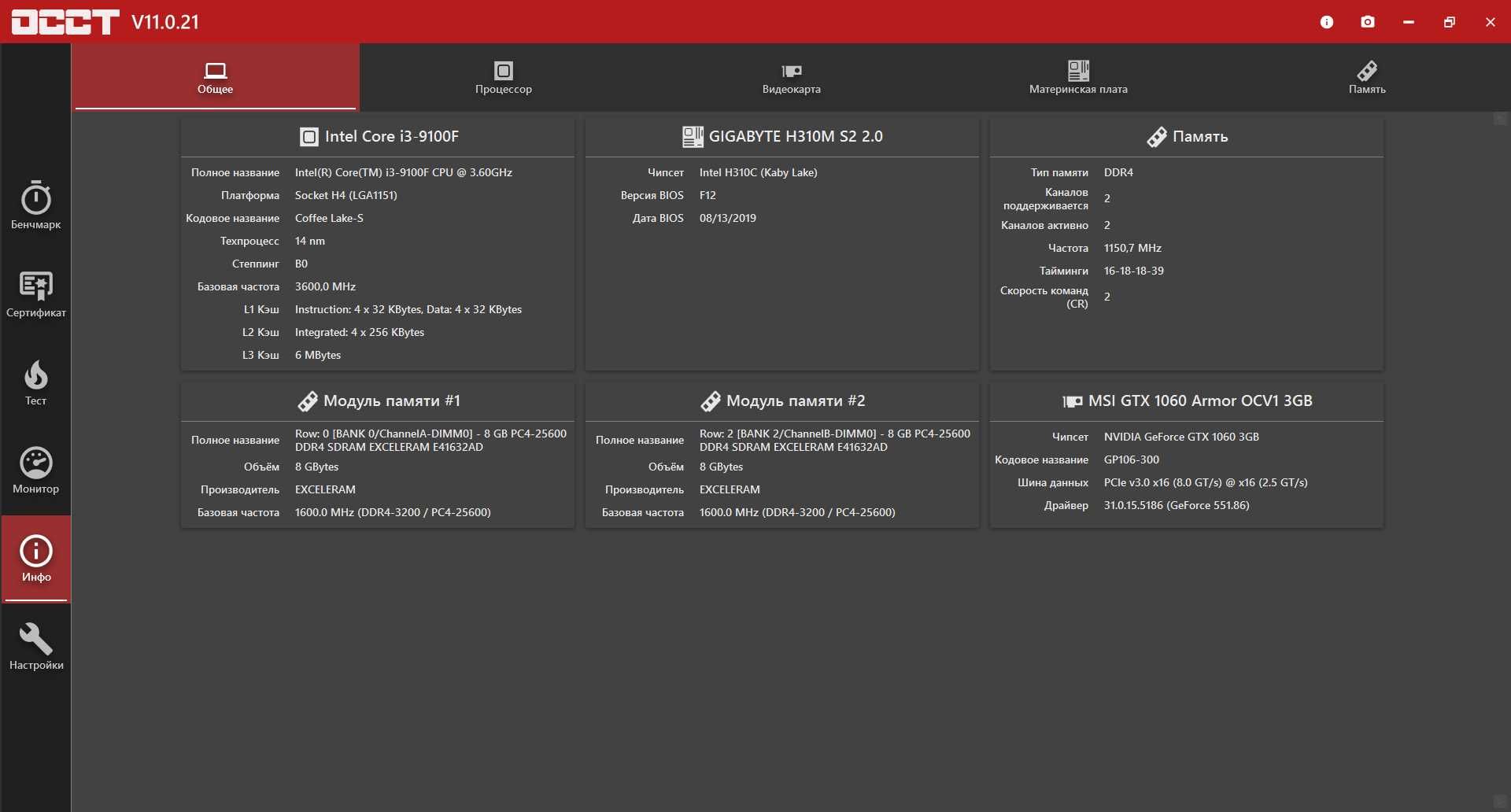Image resolution: width=1511 pixels, height=812 pixels.
Task: Click the V11.0.21 version label
Action: [165, 22]
